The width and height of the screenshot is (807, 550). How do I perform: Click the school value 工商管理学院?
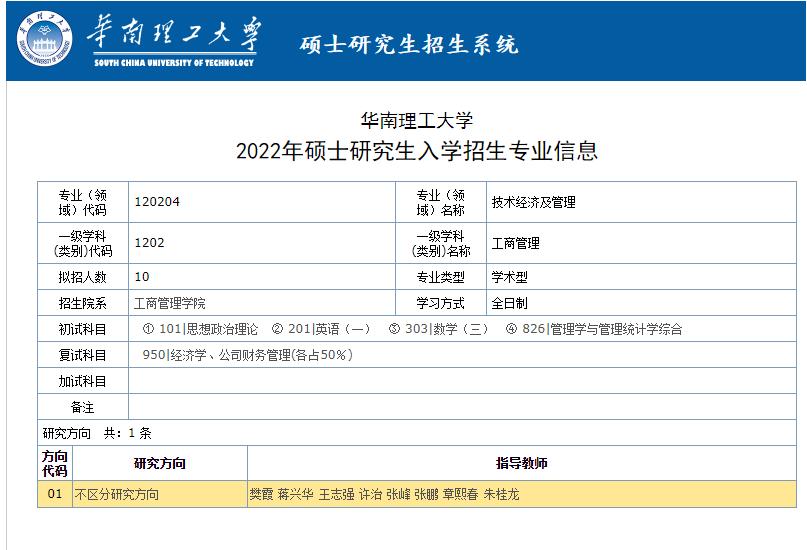(170, 303)
